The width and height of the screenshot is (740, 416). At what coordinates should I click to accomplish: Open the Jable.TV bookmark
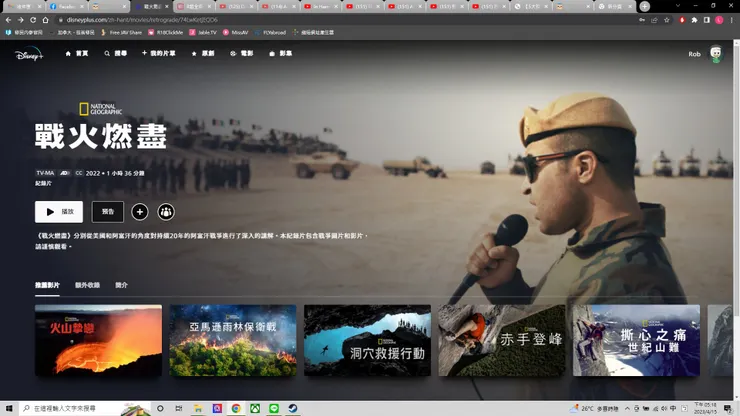[x=203, y=33]
